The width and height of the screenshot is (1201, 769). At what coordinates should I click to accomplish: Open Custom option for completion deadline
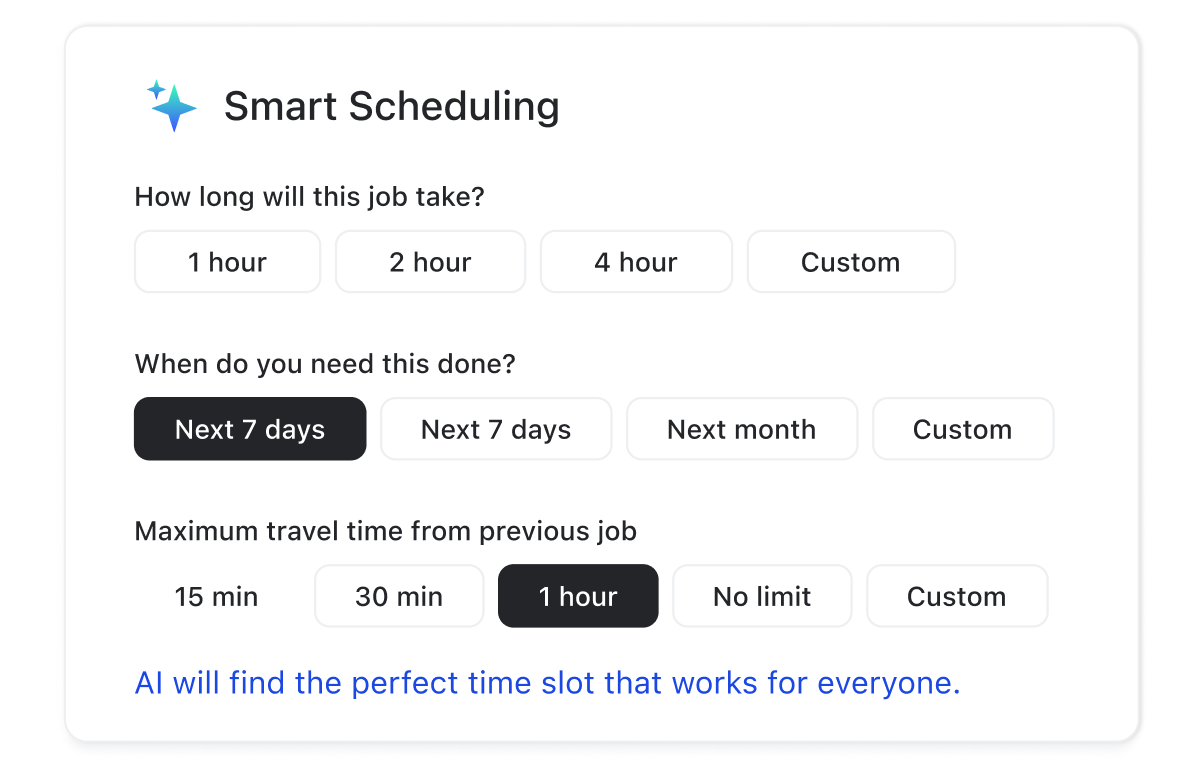(x=963, y=429)
